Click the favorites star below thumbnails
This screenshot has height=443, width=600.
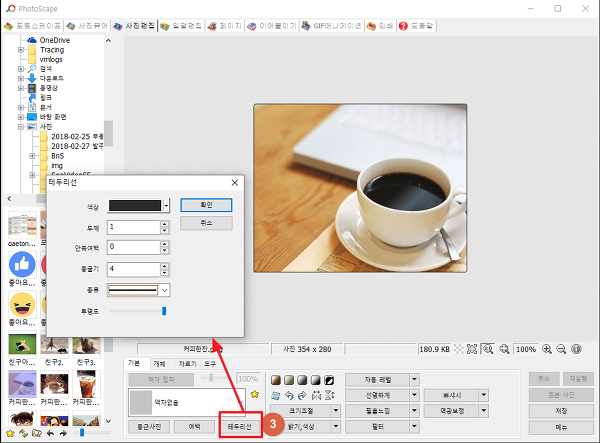pos(10,433)
